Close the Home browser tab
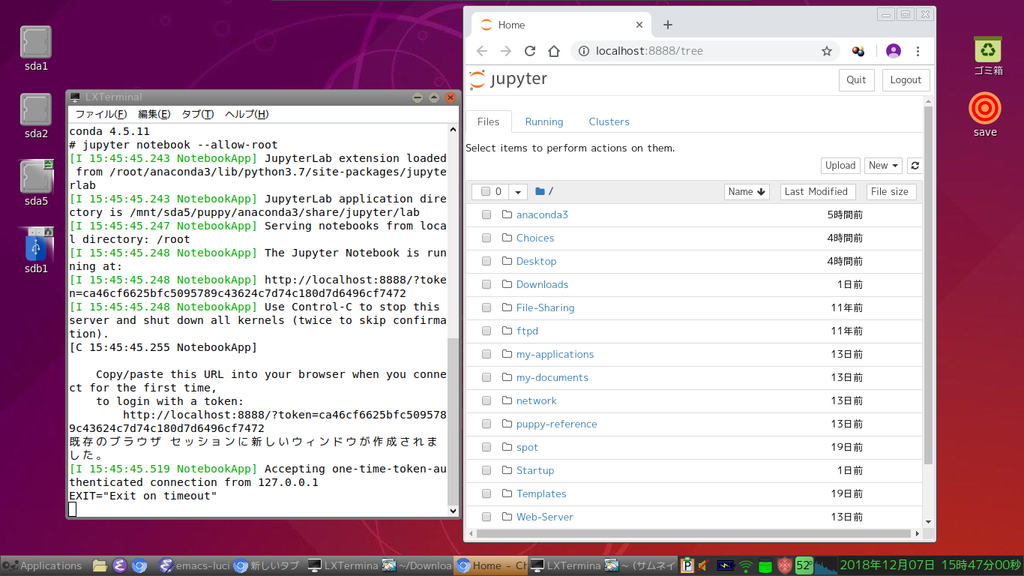This screenshot has width=1024, height=576. pos(639,25)
